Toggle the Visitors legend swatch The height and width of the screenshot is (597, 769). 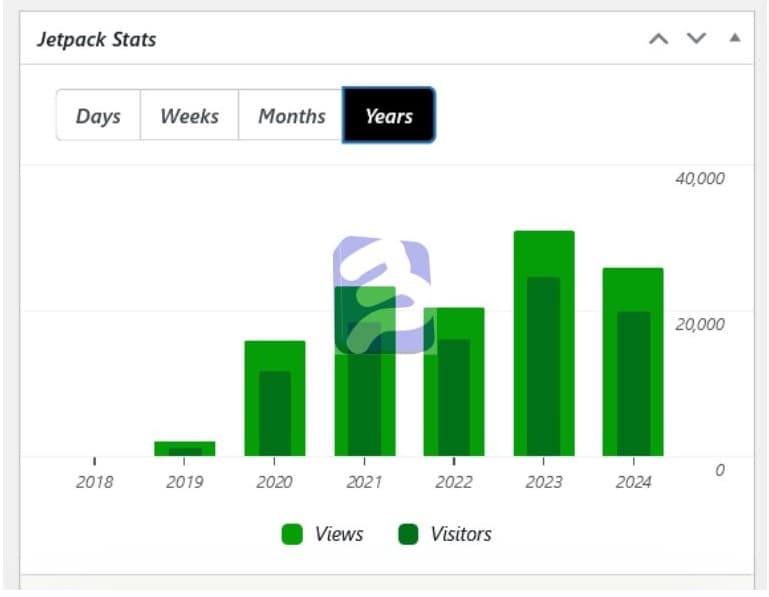[x=408, y=534]
